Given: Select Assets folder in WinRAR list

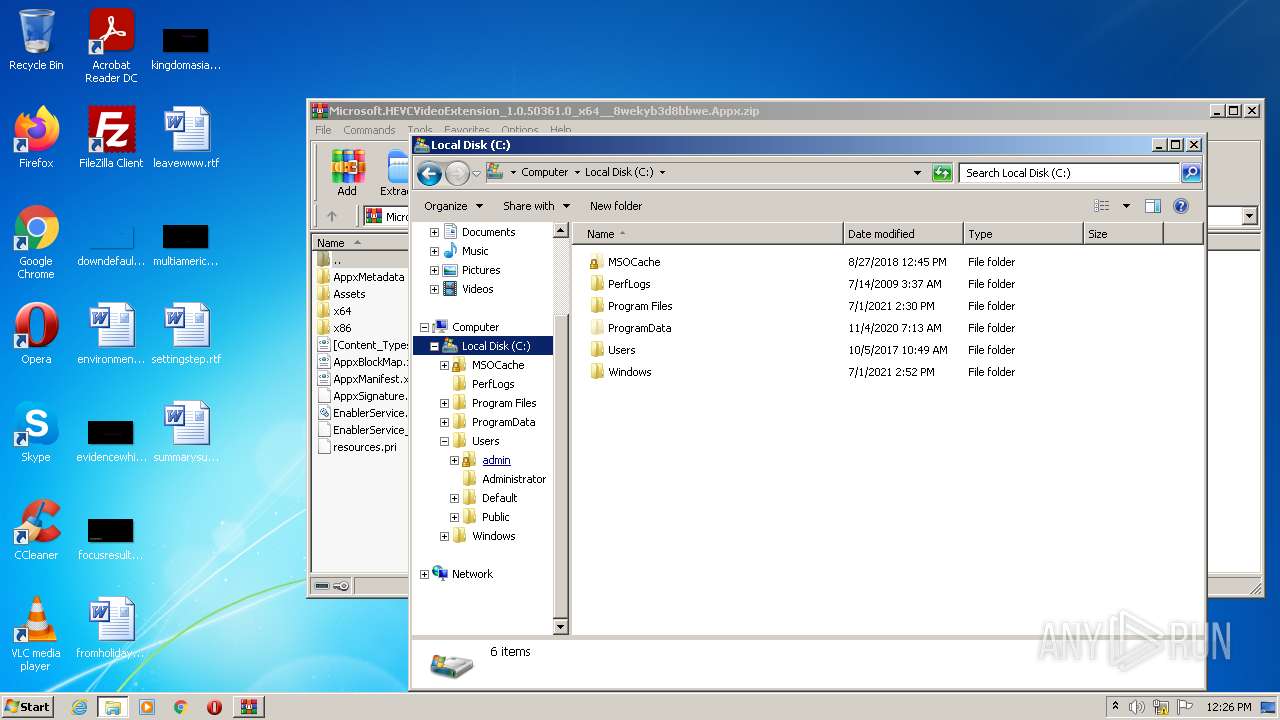Looking at the screenshot, I should click(x=349, y=294).
